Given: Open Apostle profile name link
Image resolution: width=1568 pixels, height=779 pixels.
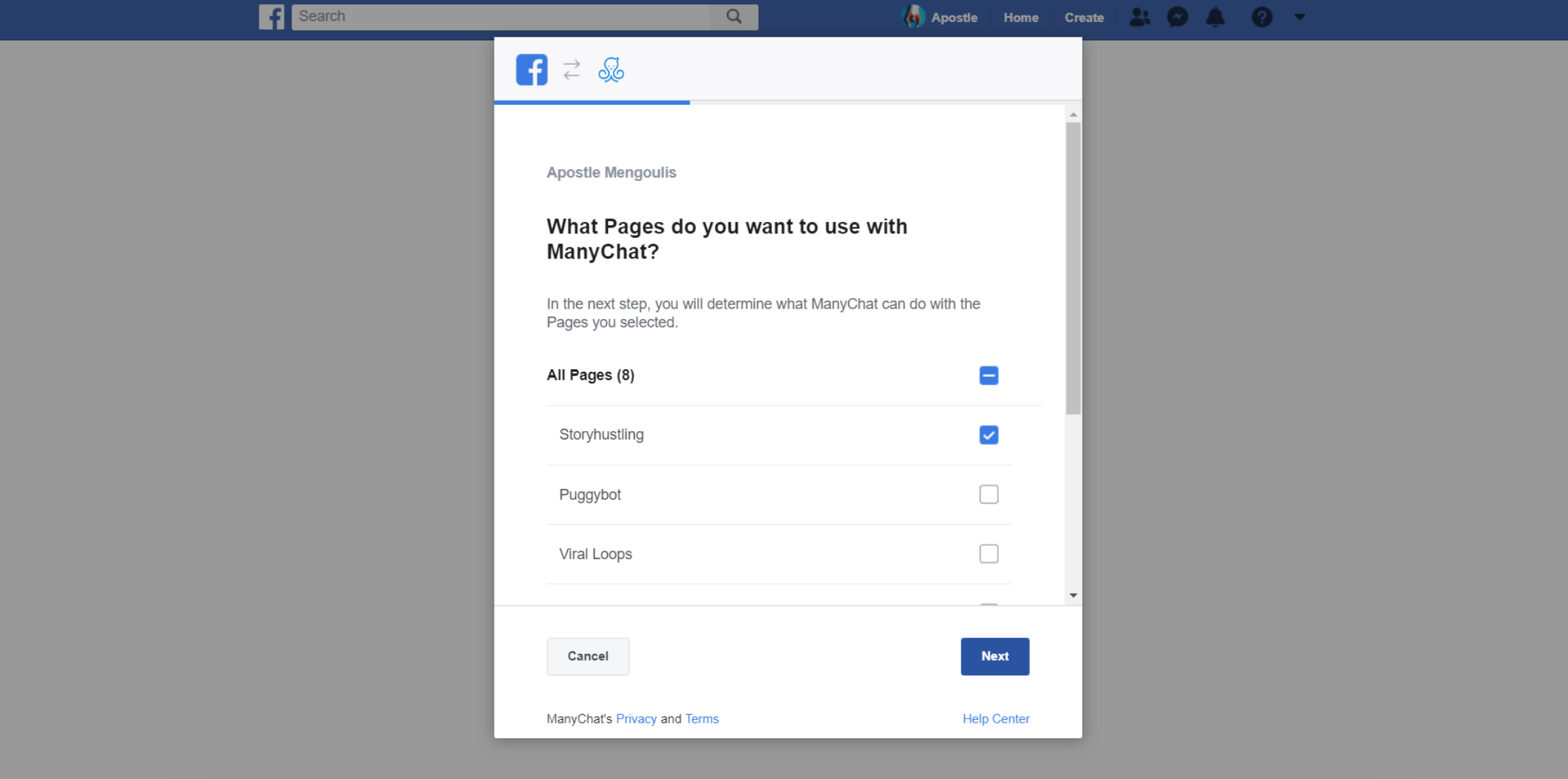Looking at the screenshot, I should coord(954,18).
